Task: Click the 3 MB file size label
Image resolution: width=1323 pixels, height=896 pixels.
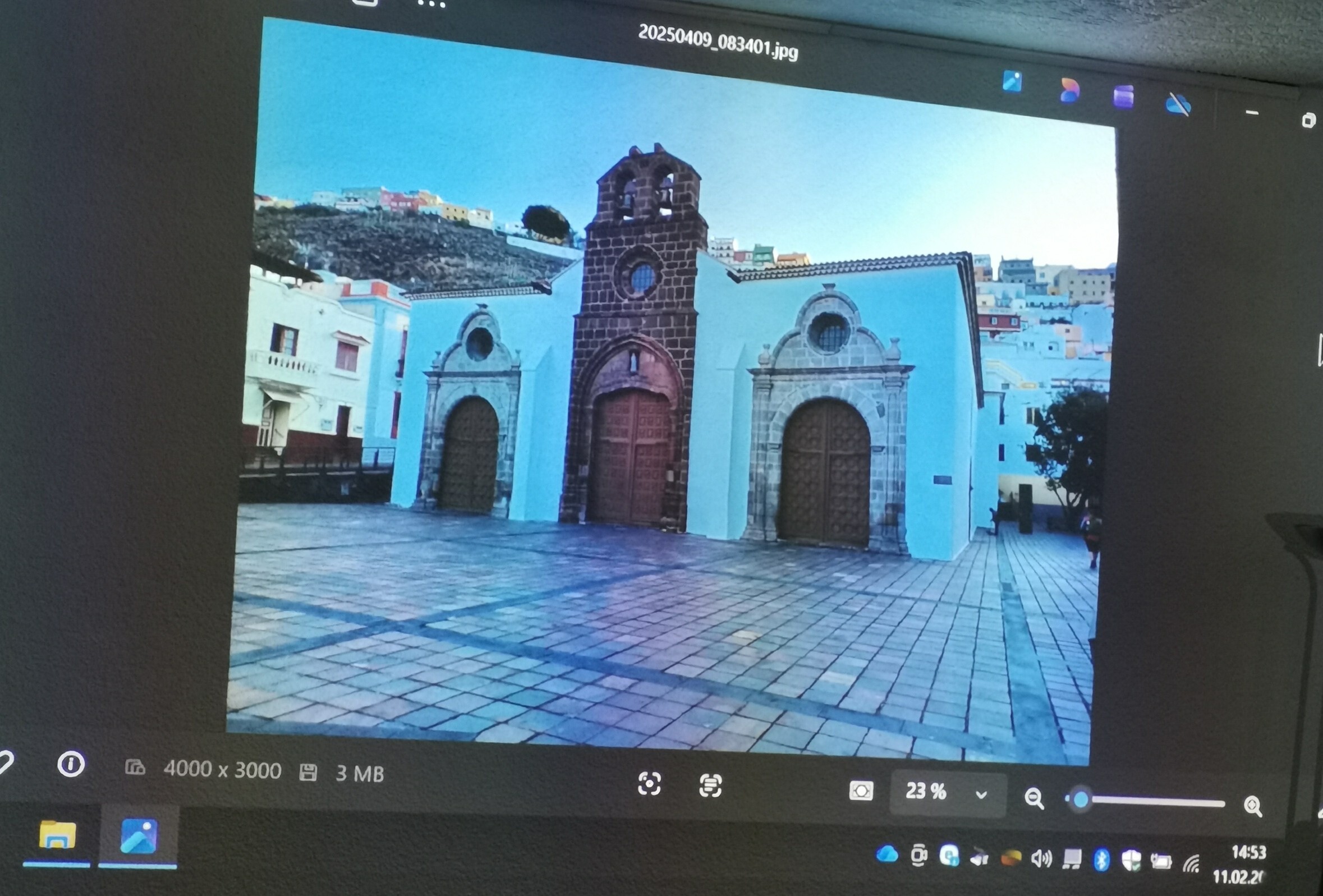Action: (x=359, y=774)
